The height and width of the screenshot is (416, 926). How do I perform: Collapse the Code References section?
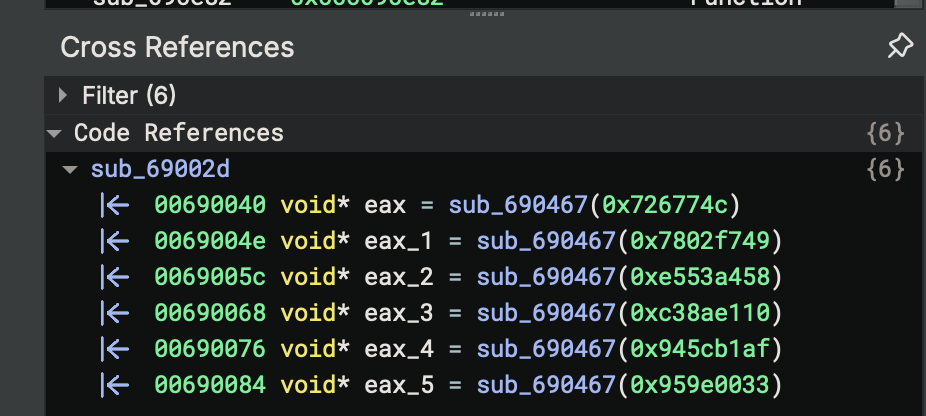[54, 134]
